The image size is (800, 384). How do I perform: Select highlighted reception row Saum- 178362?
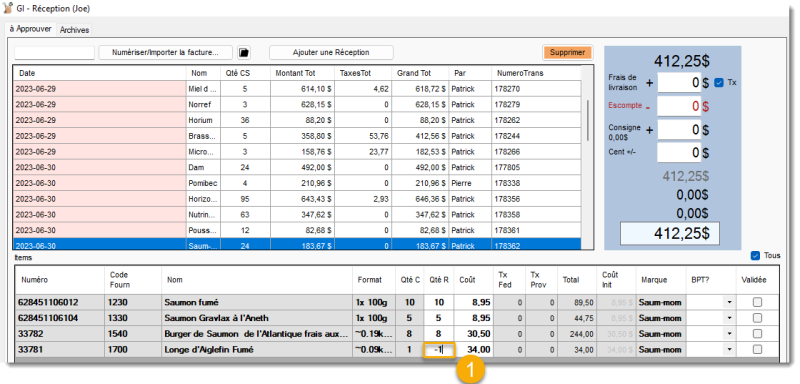pos(297,244)
